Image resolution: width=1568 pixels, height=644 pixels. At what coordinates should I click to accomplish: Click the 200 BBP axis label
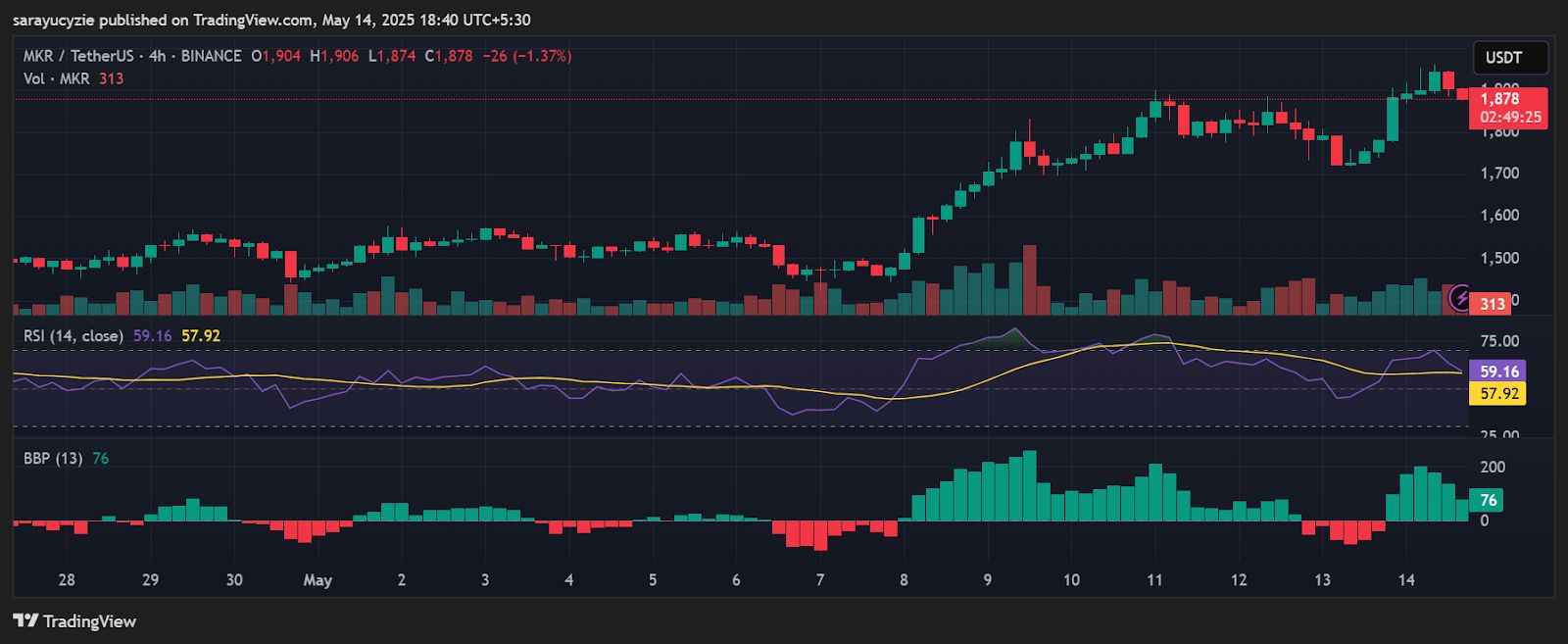click(x=1493, y=467)
